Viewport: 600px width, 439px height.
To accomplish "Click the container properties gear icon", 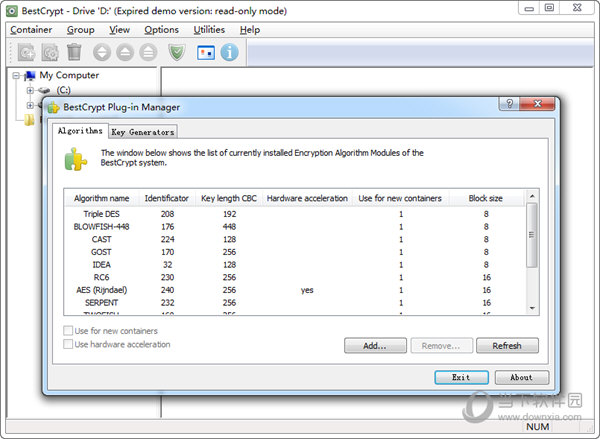I will [50, 52].
